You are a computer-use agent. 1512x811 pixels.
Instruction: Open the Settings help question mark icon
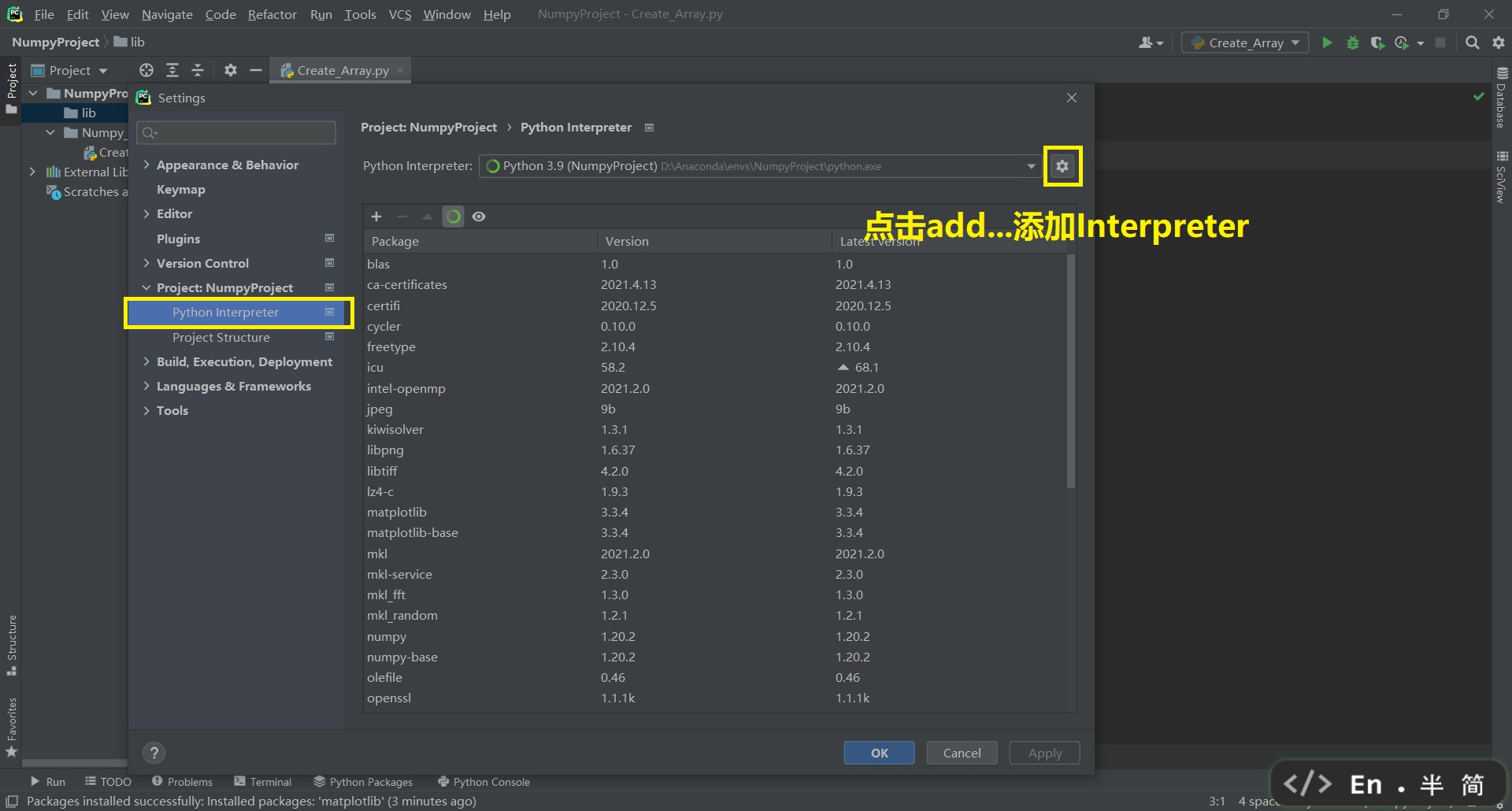click(154, 753)
